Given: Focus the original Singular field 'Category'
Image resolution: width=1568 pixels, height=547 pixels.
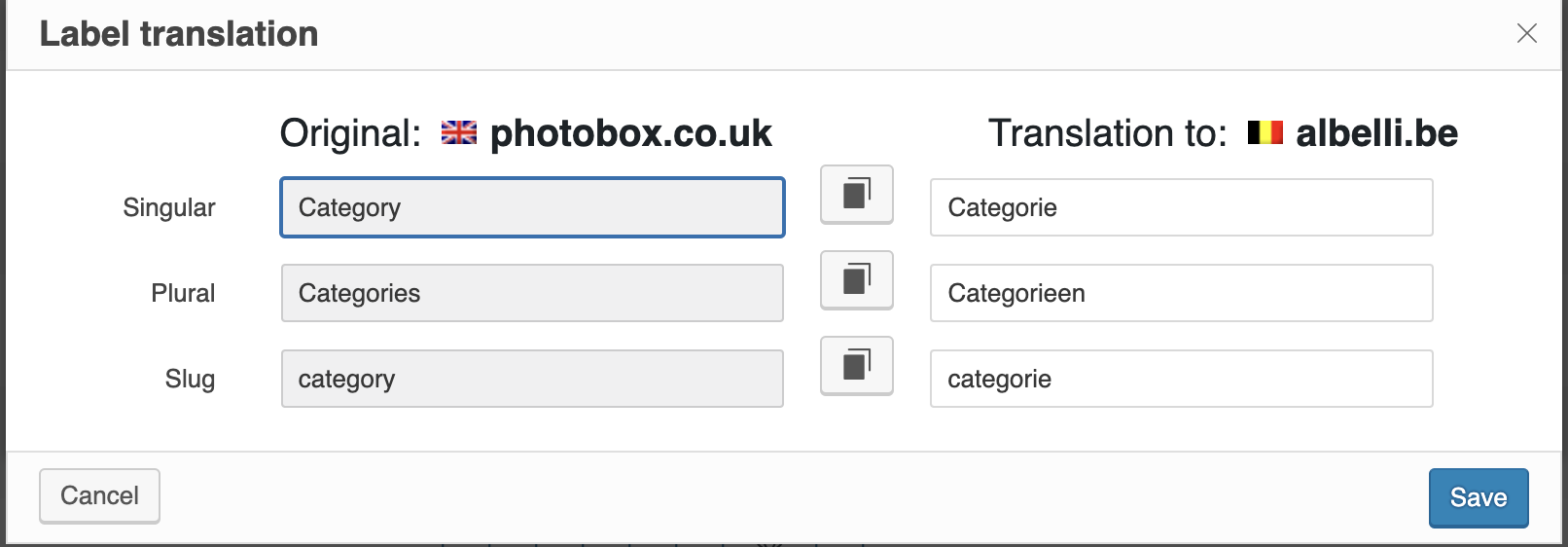Looking at the screenshot, I should tap(532, 207).
